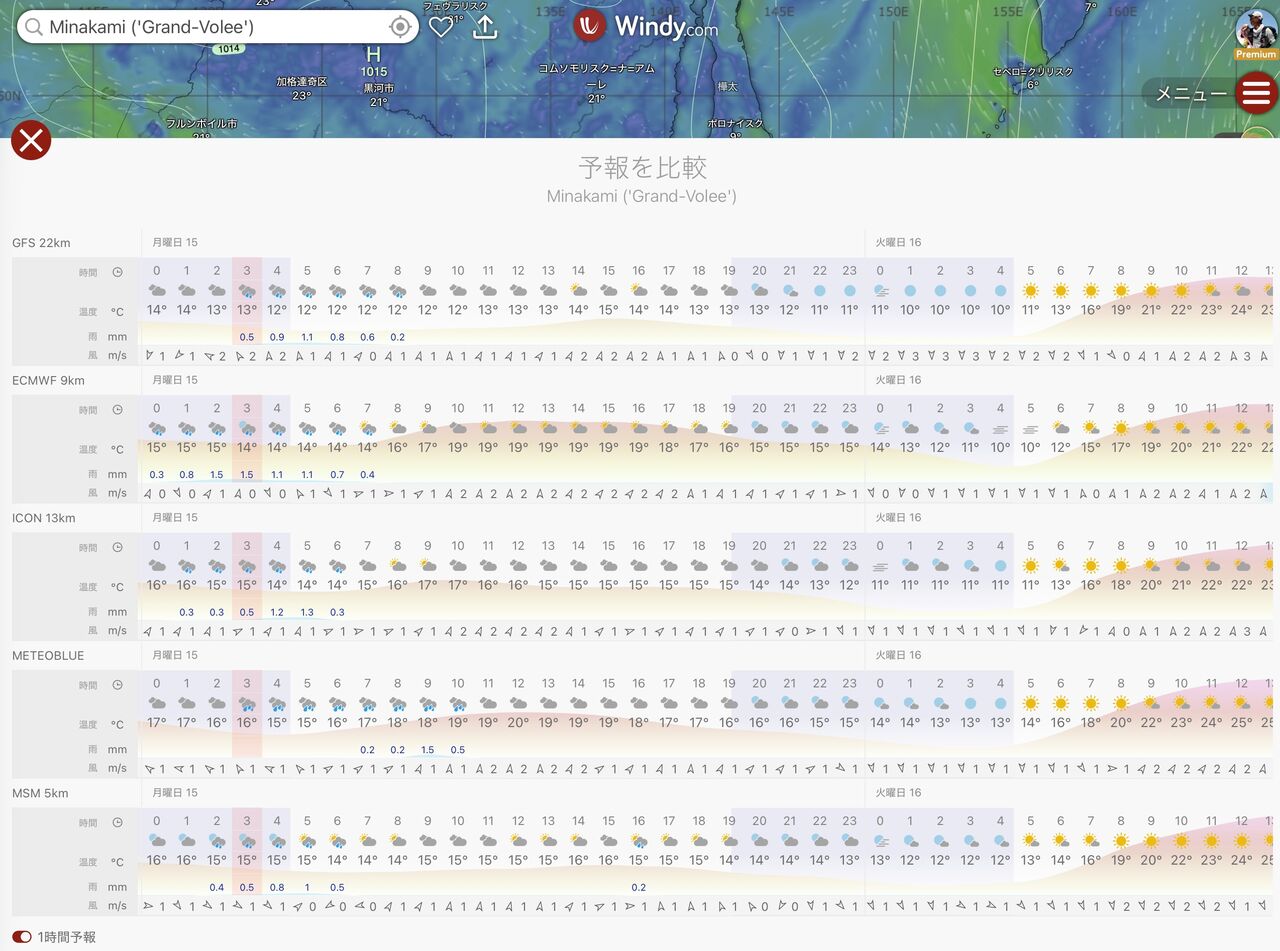Click 火曜日 16 in the METEOBLUE row
Image resolution: width=1280 pixels, height=951 pixels.
point(898,655)
